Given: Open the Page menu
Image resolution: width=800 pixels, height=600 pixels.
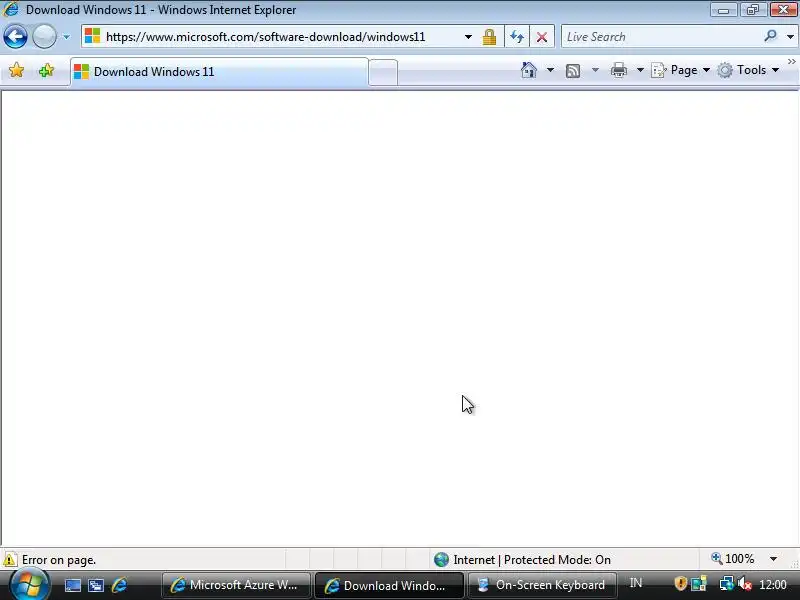Looking at the screenshot, I should tap(681, 70).
